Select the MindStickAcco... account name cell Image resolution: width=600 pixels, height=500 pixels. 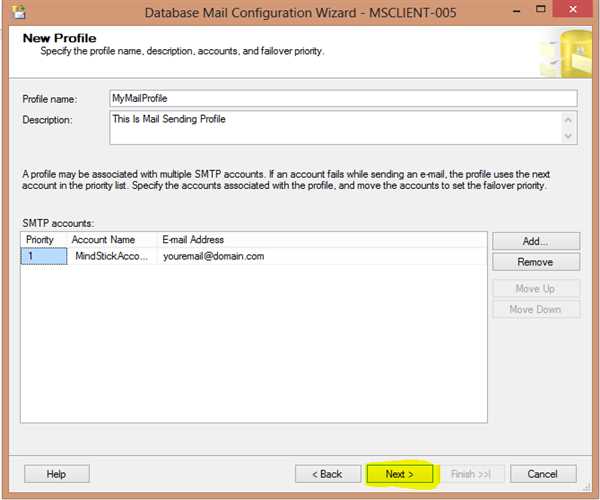[x=111, y=256]
